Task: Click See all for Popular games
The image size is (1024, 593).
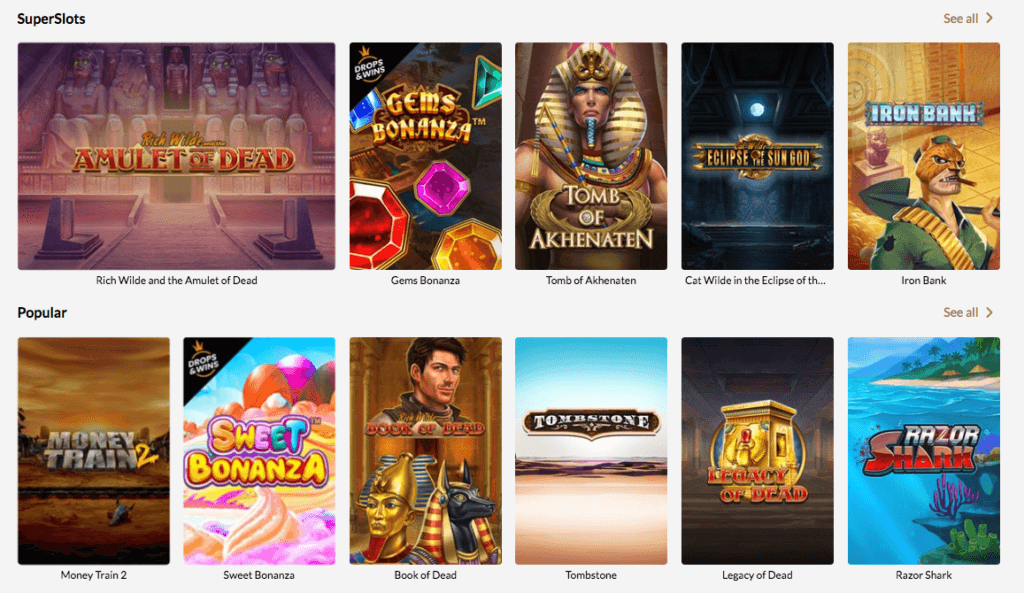Action: 961,313
